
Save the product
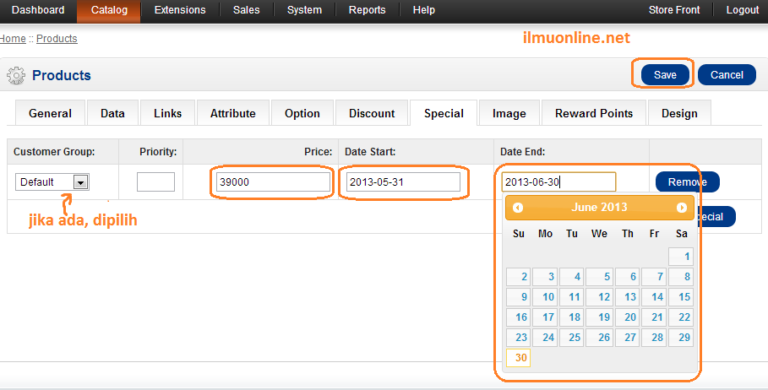pyautogui.click(x=665, y=75)
